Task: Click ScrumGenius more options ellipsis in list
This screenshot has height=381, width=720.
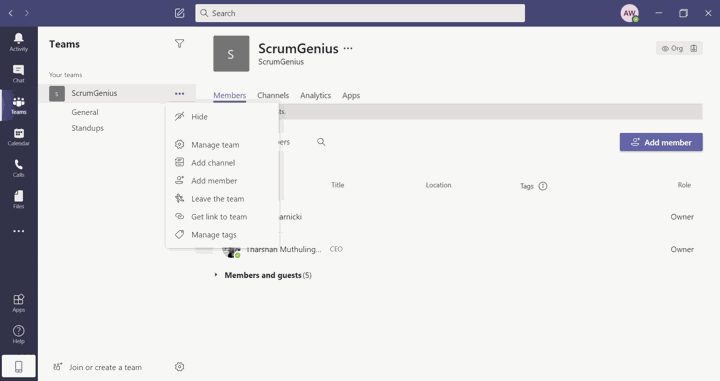Action: pyautogui.click(x=180, y=94)
